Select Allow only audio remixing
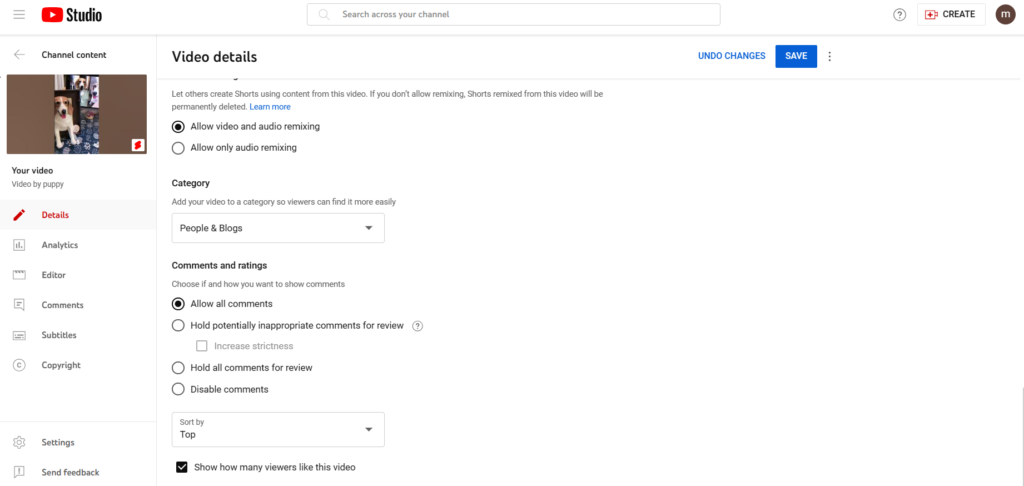 179,148
